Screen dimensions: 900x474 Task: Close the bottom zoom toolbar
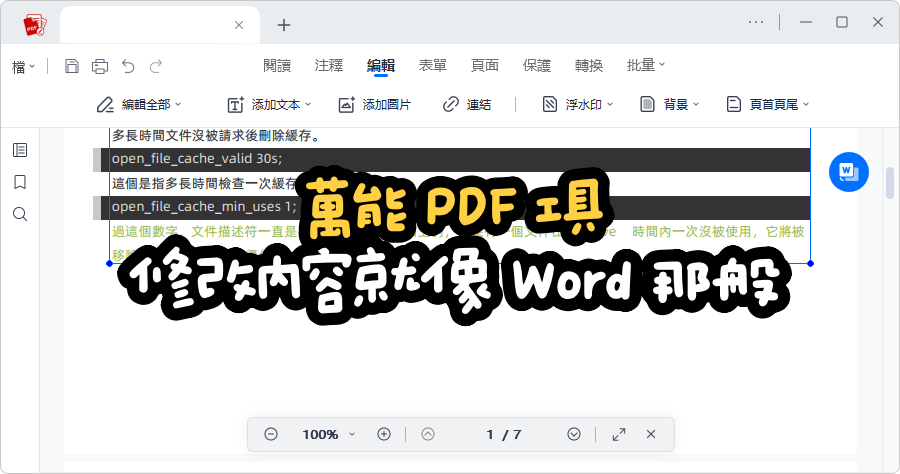click(651, 434)
